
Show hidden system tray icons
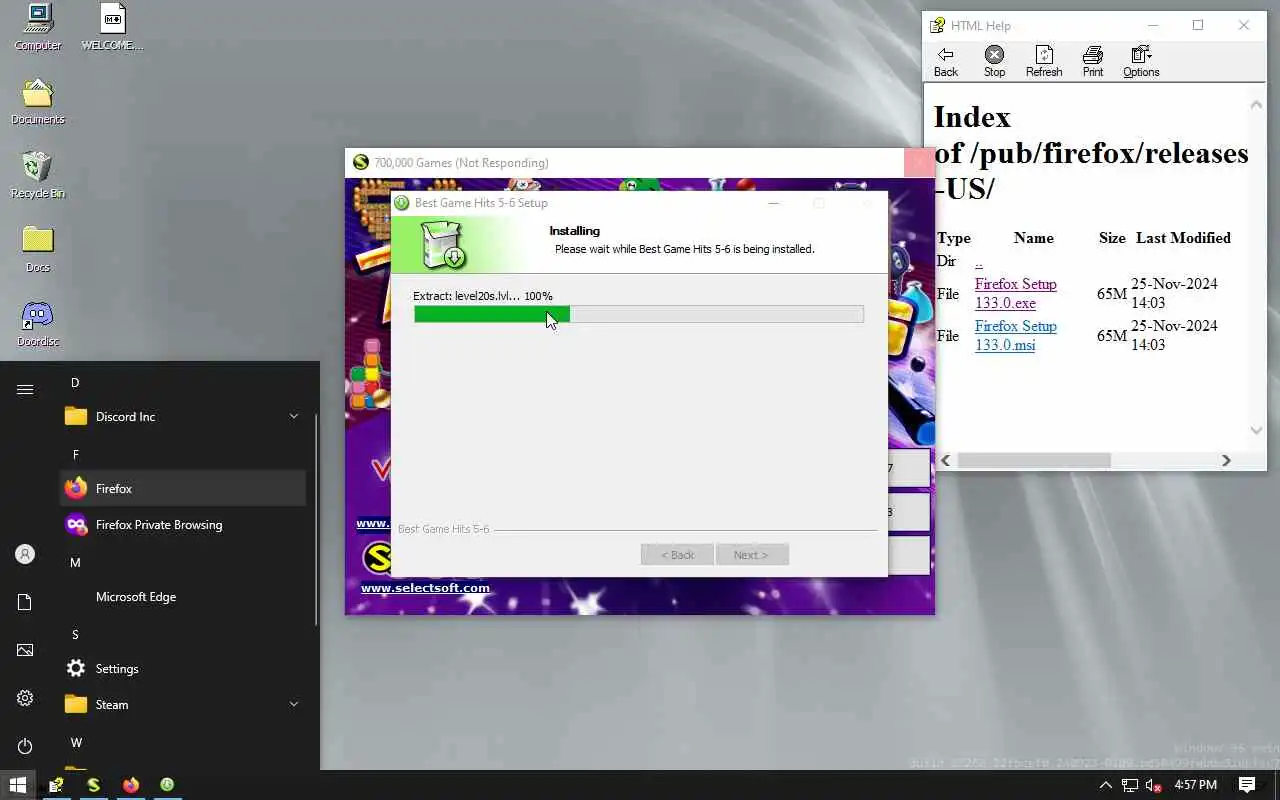[x=1105, y=785]
